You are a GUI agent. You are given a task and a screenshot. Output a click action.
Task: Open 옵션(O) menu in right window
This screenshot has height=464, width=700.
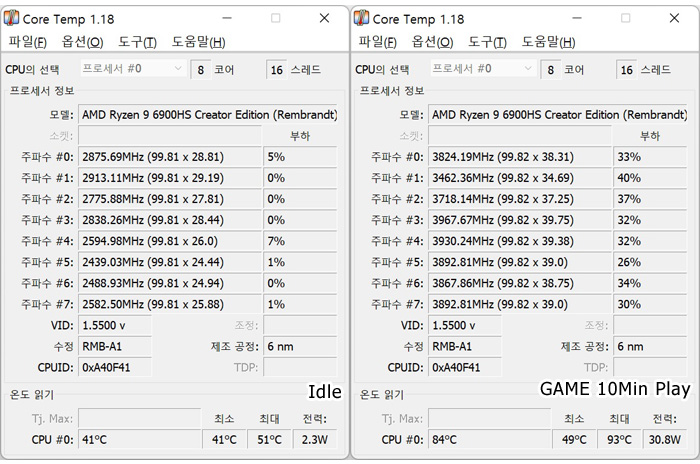click(432, 42)
